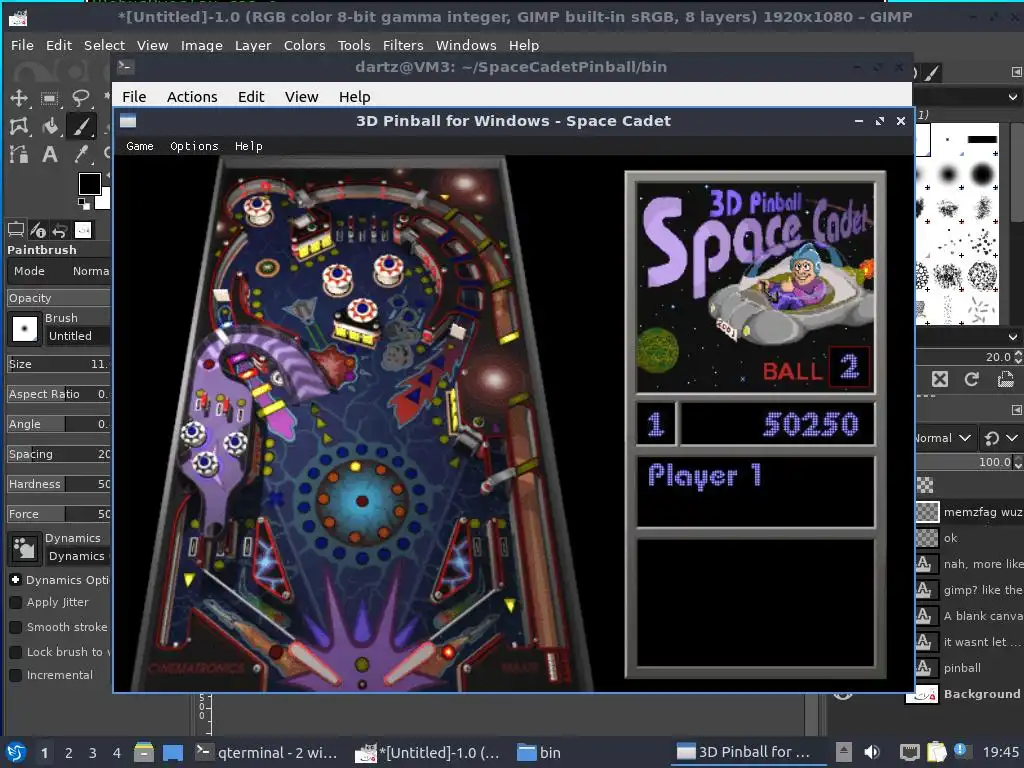
Task: Open the layers dock configure menu
Action: 1016,409
